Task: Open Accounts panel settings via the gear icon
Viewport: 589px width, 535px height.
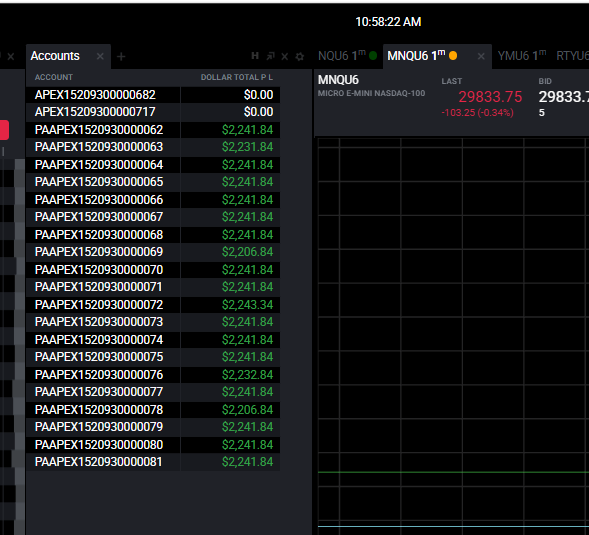Action: click(x=300, y=56)
